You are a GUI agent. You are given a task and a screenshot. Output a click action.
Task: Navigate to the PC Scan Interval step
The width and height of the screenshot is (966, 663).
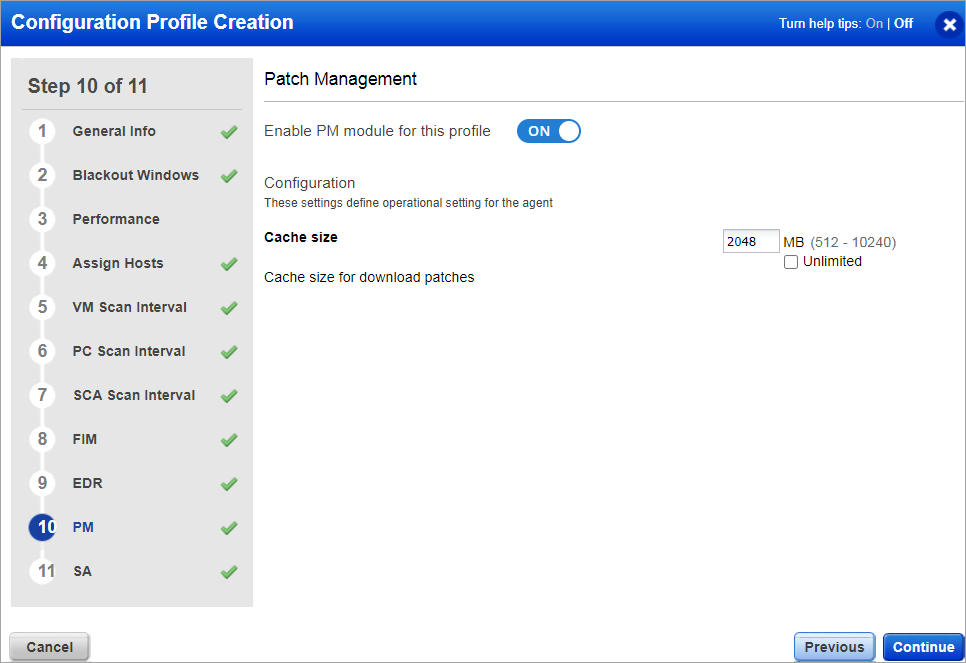tap(130, 351)
